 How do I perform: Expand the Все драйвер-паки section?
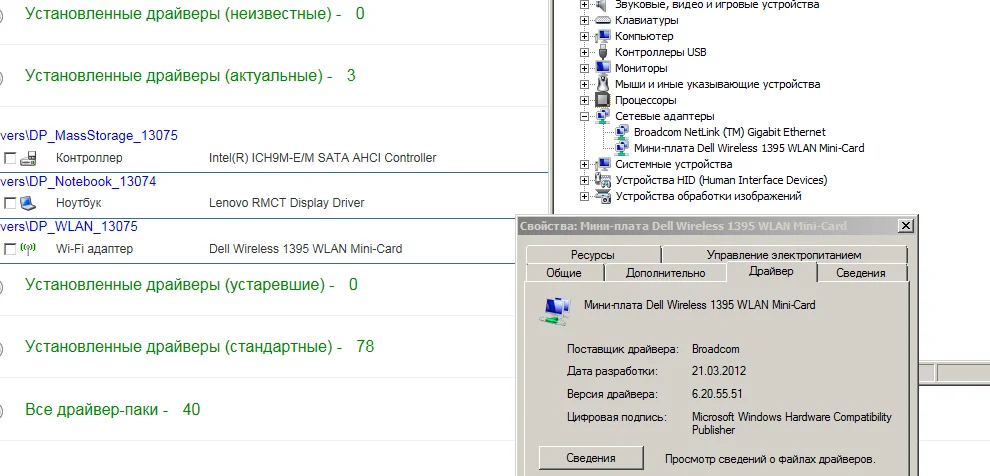(x=112, y=410)
